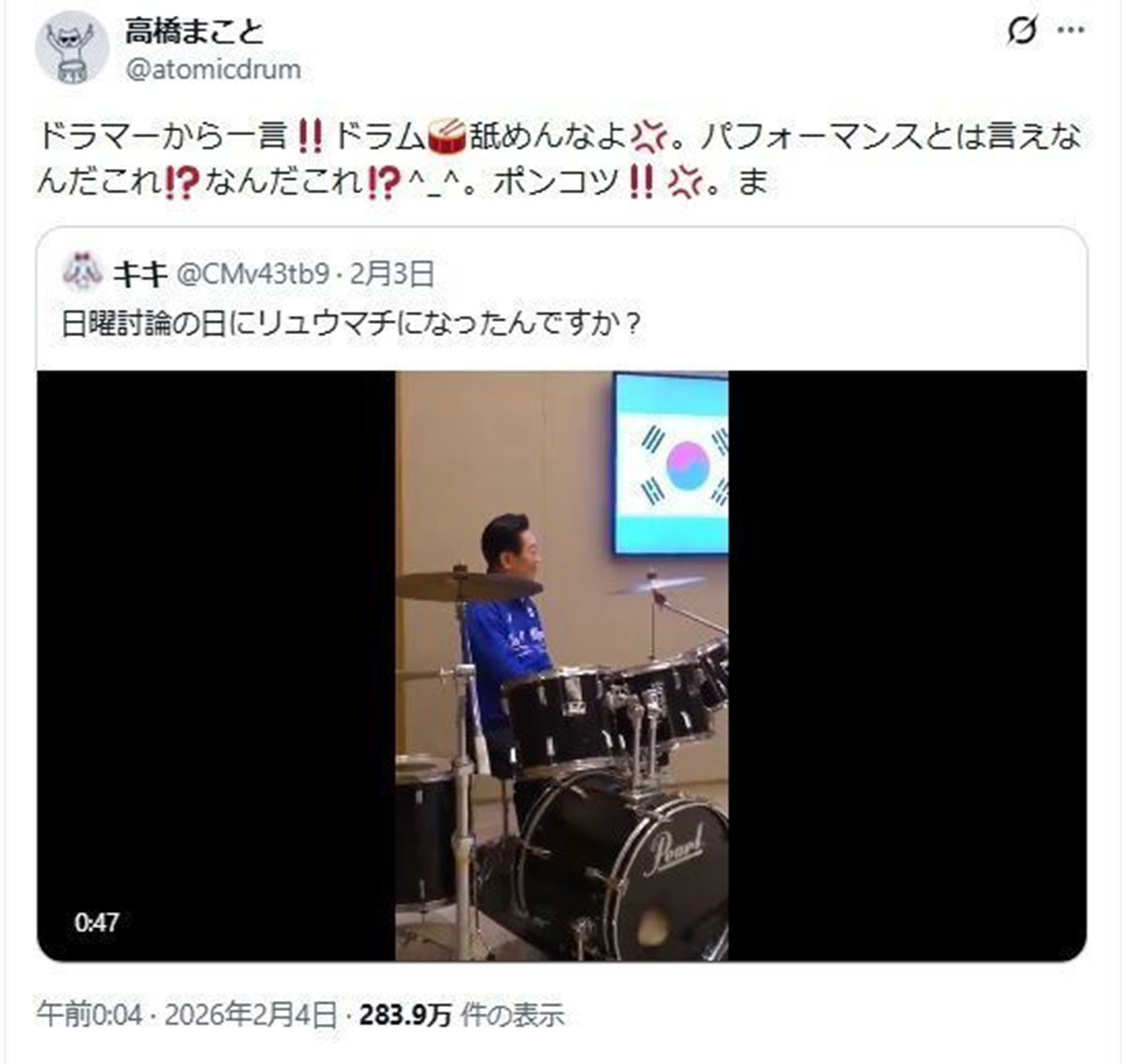The image size is (1126, 1064).
Task: Open quoted tweet text about 日曜討論
Action: click(351, 324)
